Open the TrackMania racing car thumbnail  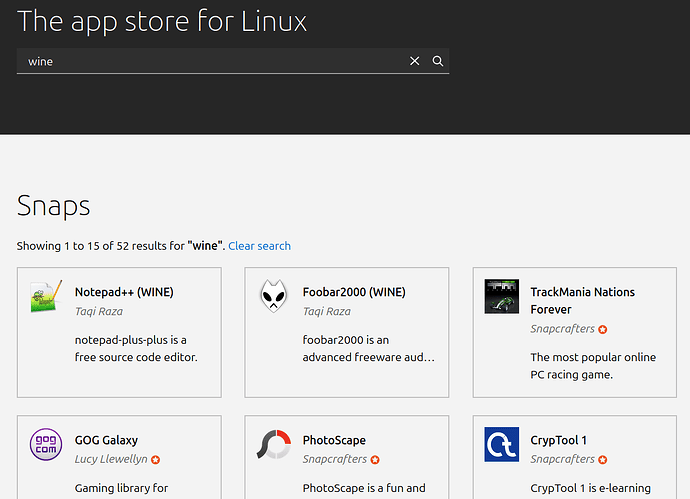pos(501,297)
